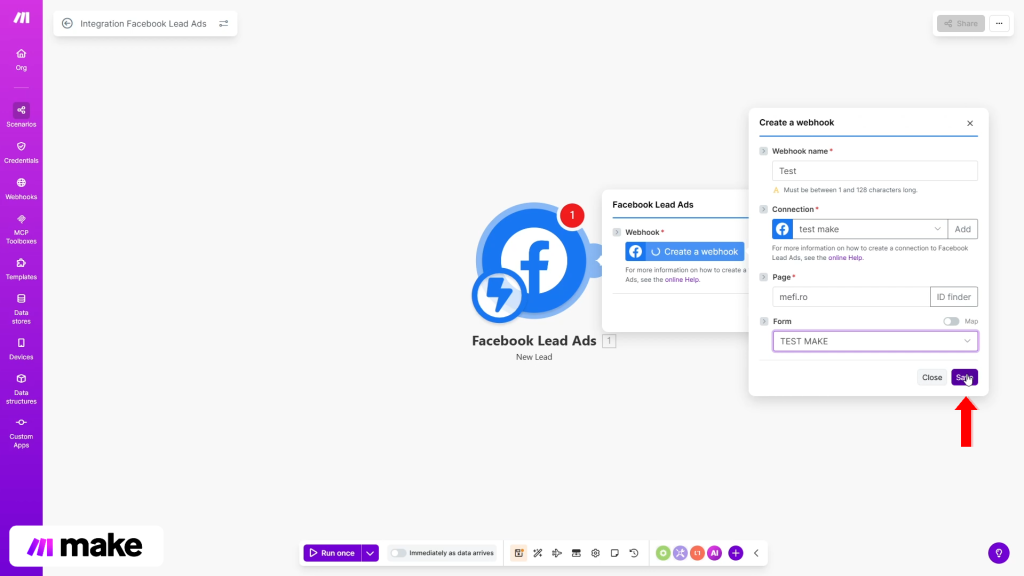Screen dimensions: 1024x576
Task: Toggle the Map switch for Form
Action: click(x=951, y=321)
